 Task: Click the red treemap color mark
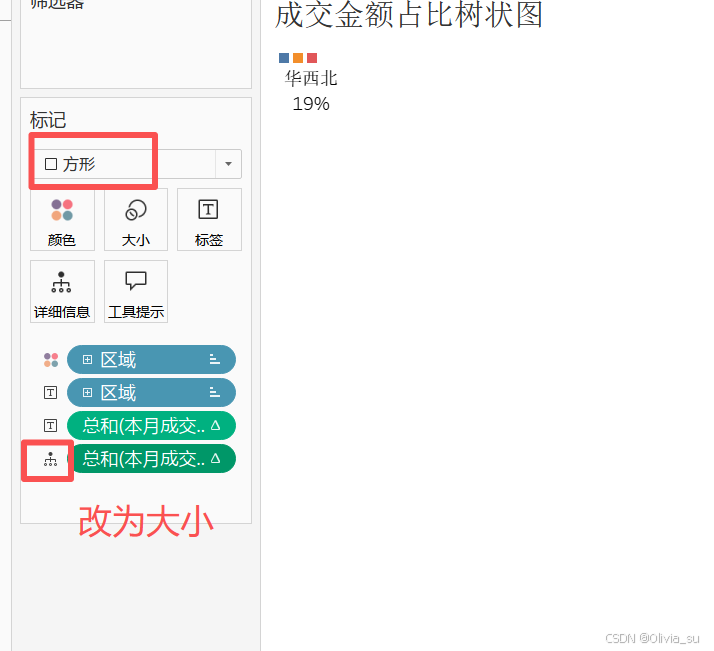312,58
